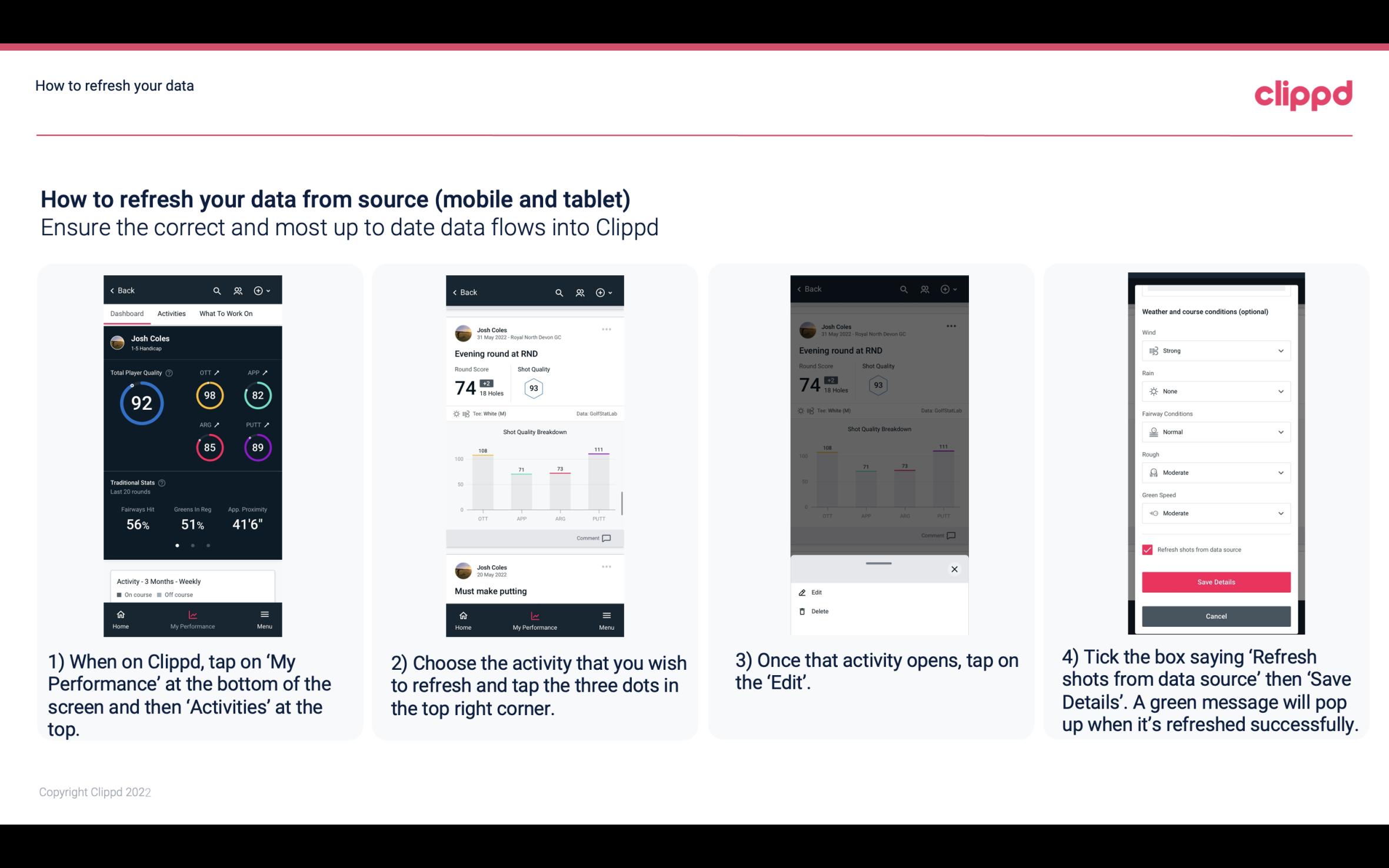The width and height of the screenshot is (1389, 868).
Task: Expand the Fairway Conditions dropdown menu
Action: click(x=1213, y=431)
